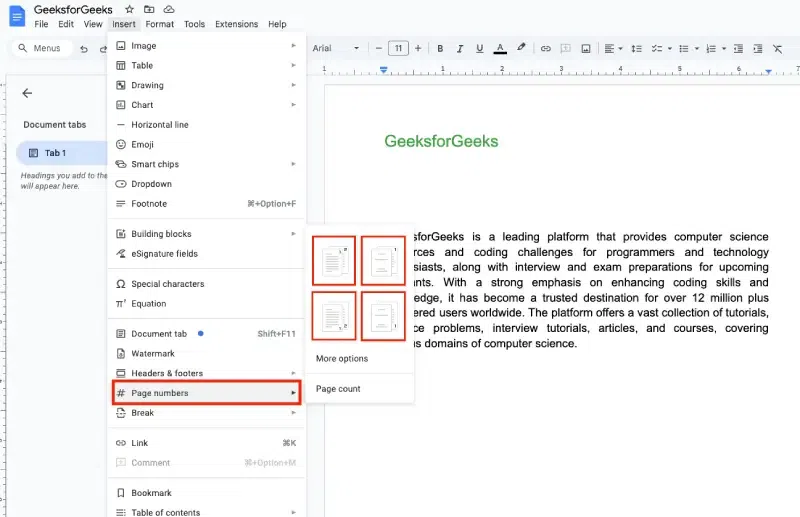Open the View menu
The height and width of the screenshot is (517, 800).
pos(93,24)
